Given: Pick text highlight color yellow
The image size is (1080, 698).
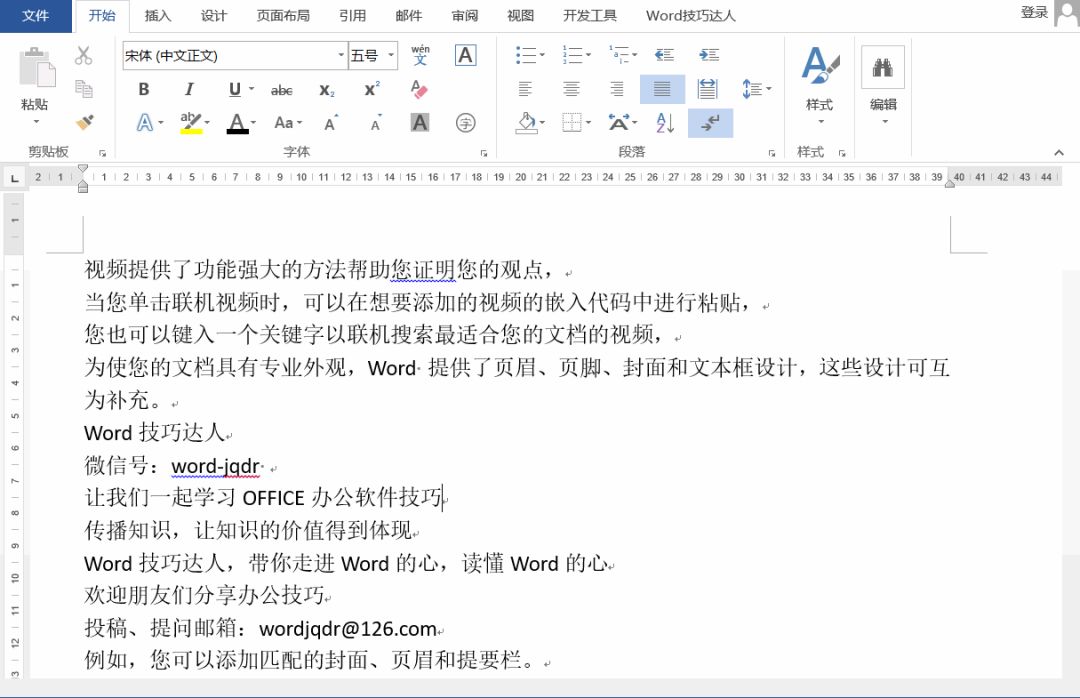Looking at the screenshot, I should (x=191, y=123).
